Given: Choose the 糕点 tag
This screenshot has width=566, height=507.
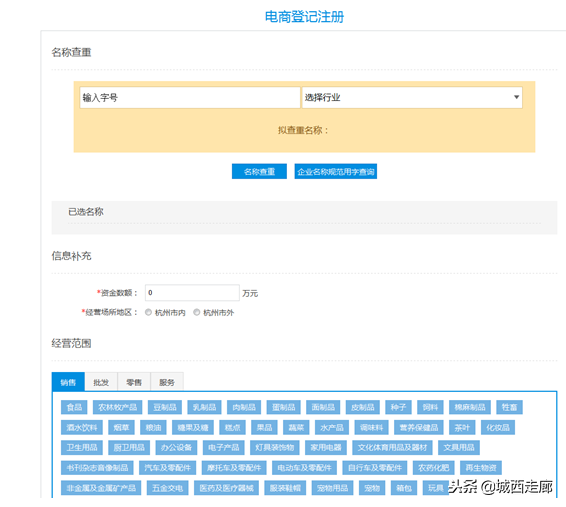Looking at the screenshot, I should [x=232, y=428].
